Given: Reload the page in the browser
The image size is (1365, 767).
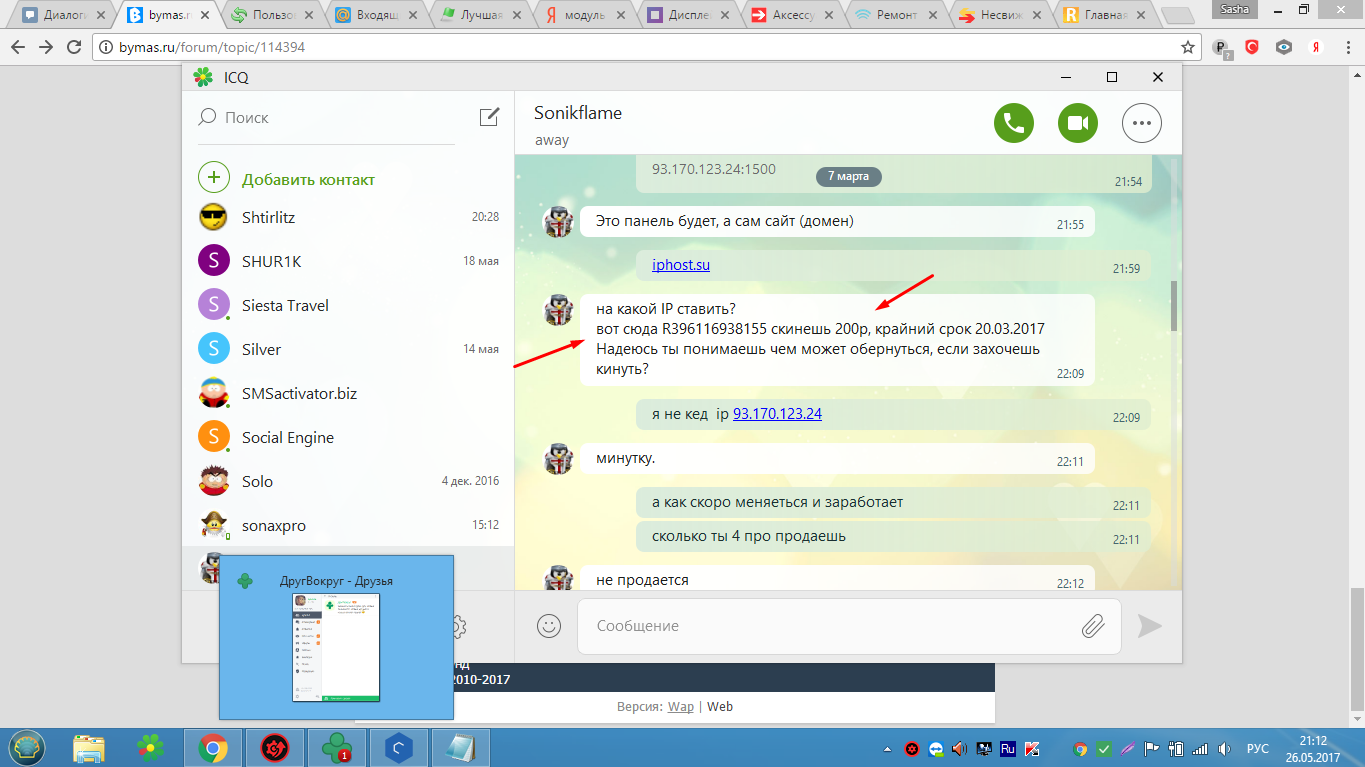Looking at the screenshot, I should click(74, 47).
